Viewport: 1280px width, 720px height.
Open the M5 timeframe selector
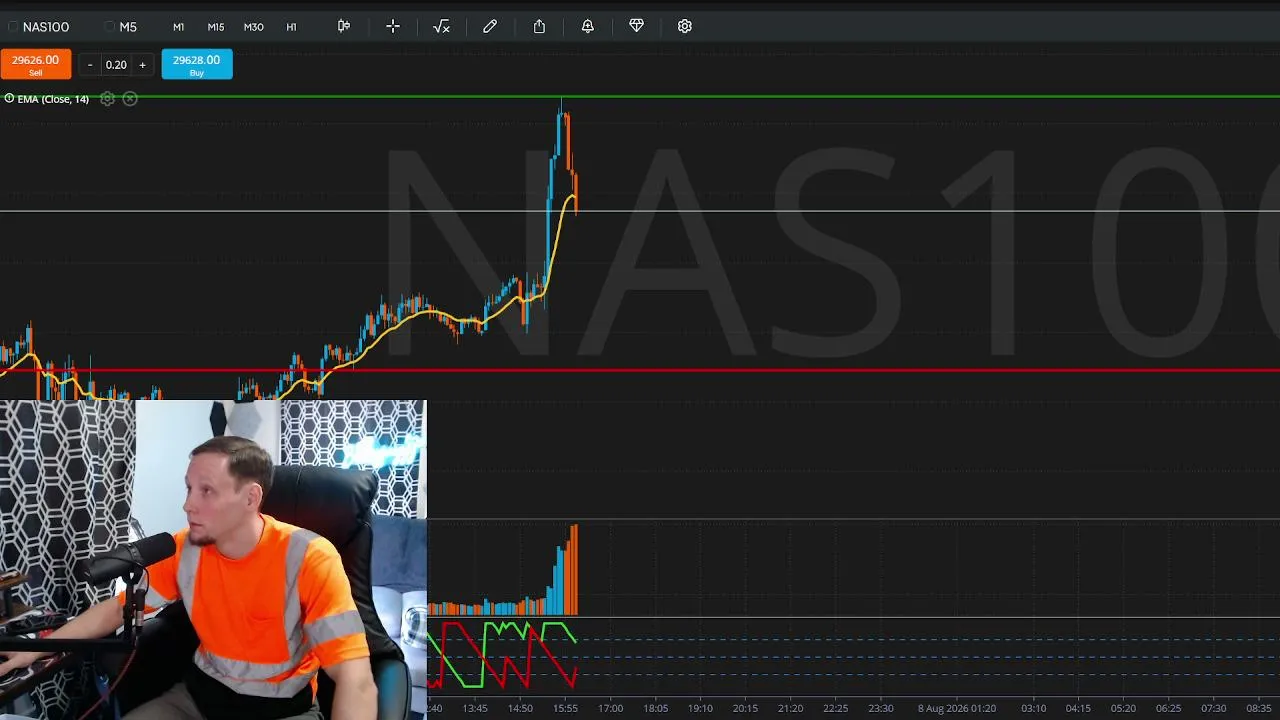[121, 27]
